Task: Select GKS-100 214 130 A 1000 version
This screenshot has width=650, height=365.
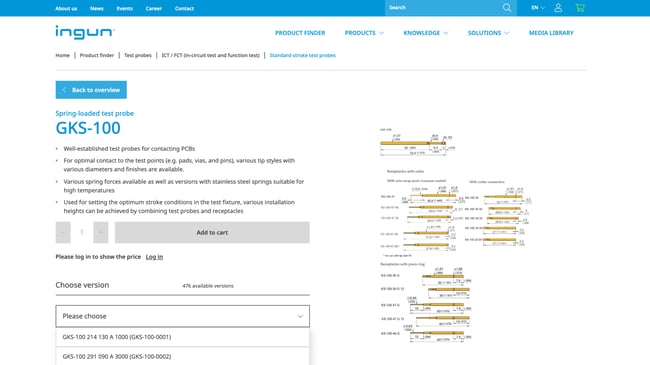Action: point(182,337)
